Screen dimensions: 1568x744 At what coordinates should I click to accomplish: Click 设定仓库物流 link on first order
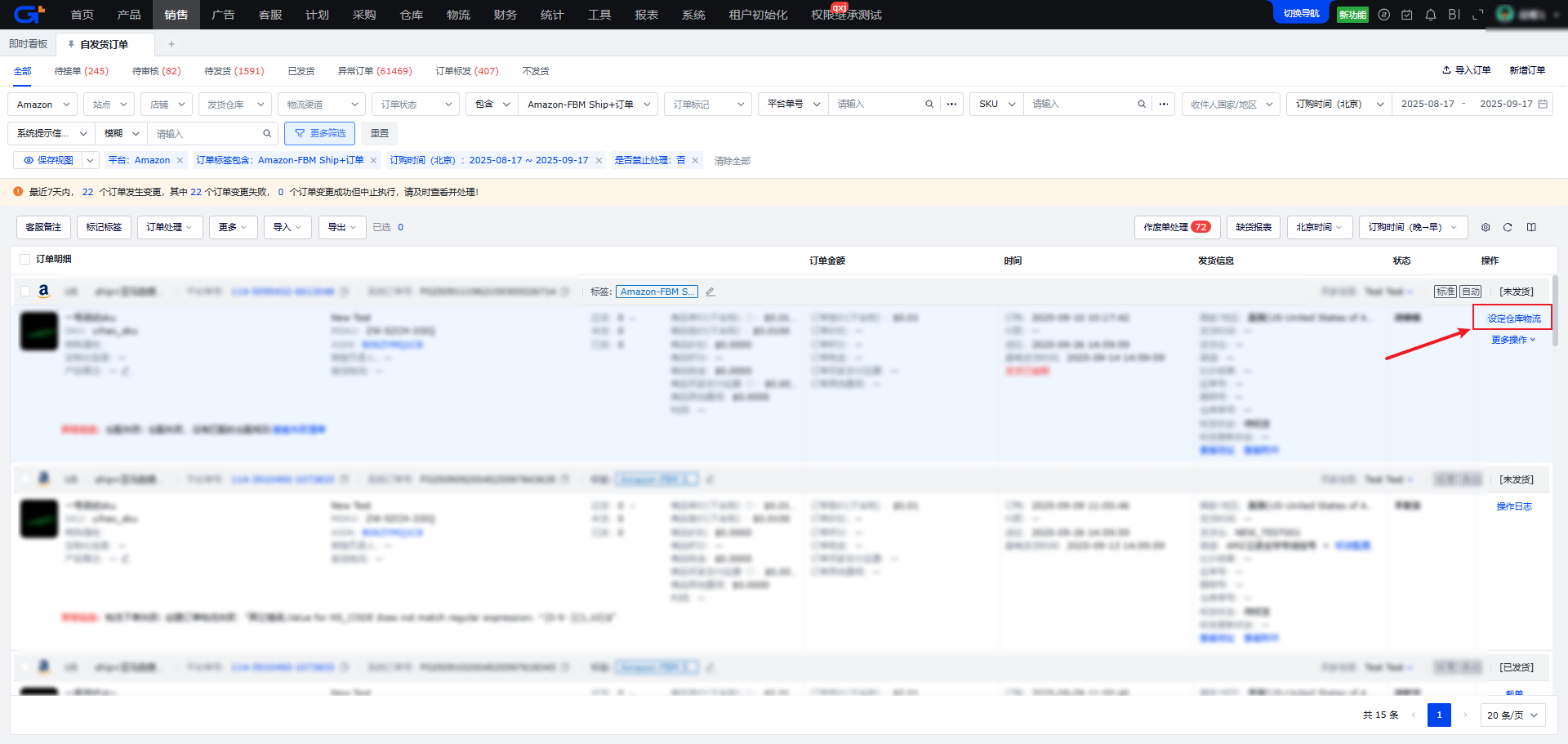[x=1514, y=319]
